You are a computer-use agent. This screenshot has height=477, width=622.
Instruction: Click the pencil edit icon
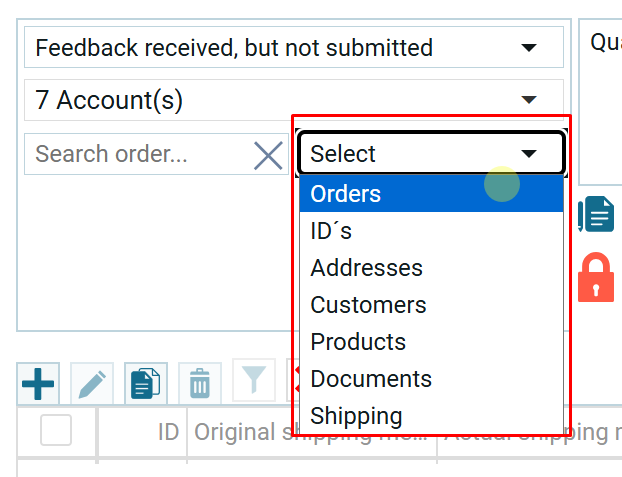click(x=92, y=383)
